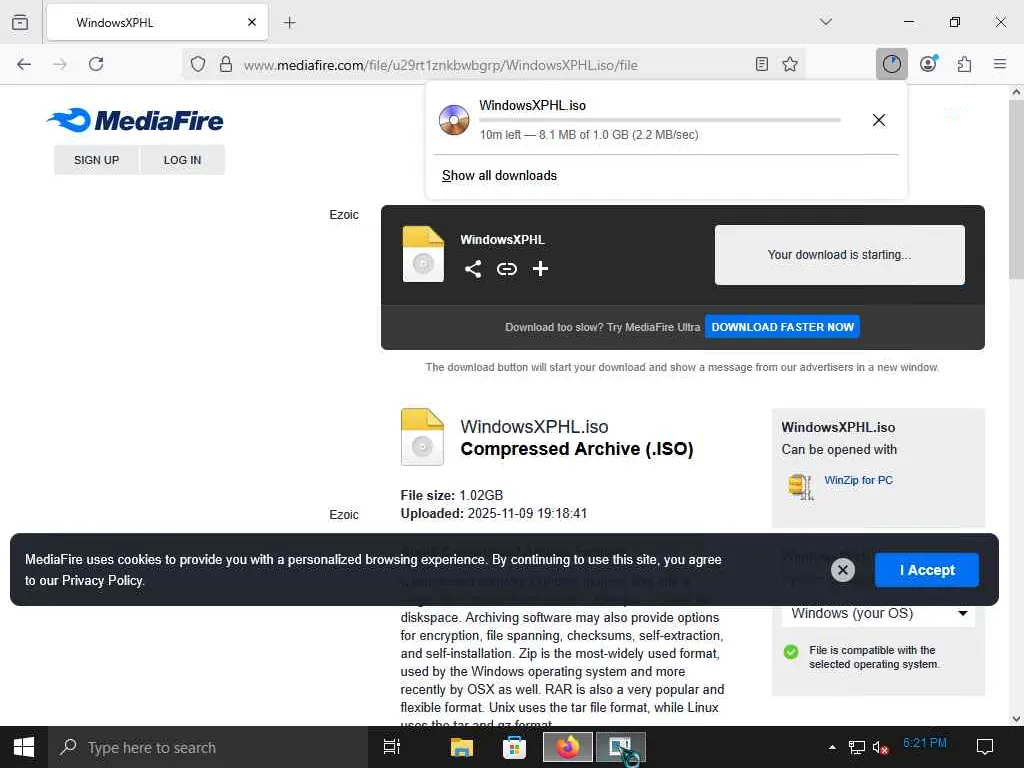
Task: Click Your download is starting button
Action: tap(839, 255)
